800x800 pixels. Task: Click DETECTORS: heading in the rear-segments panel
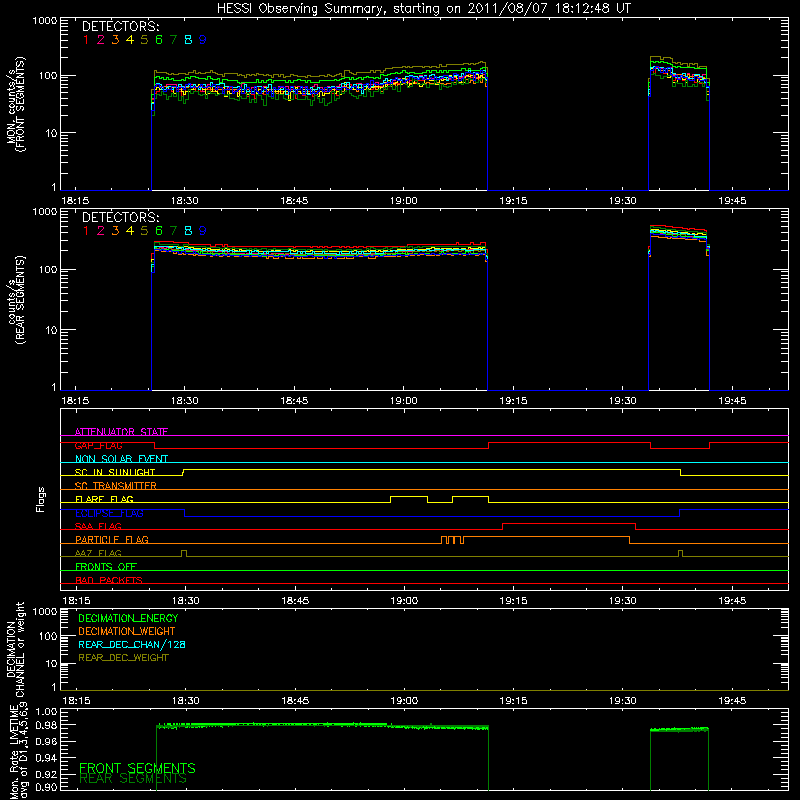coord(120,217)
